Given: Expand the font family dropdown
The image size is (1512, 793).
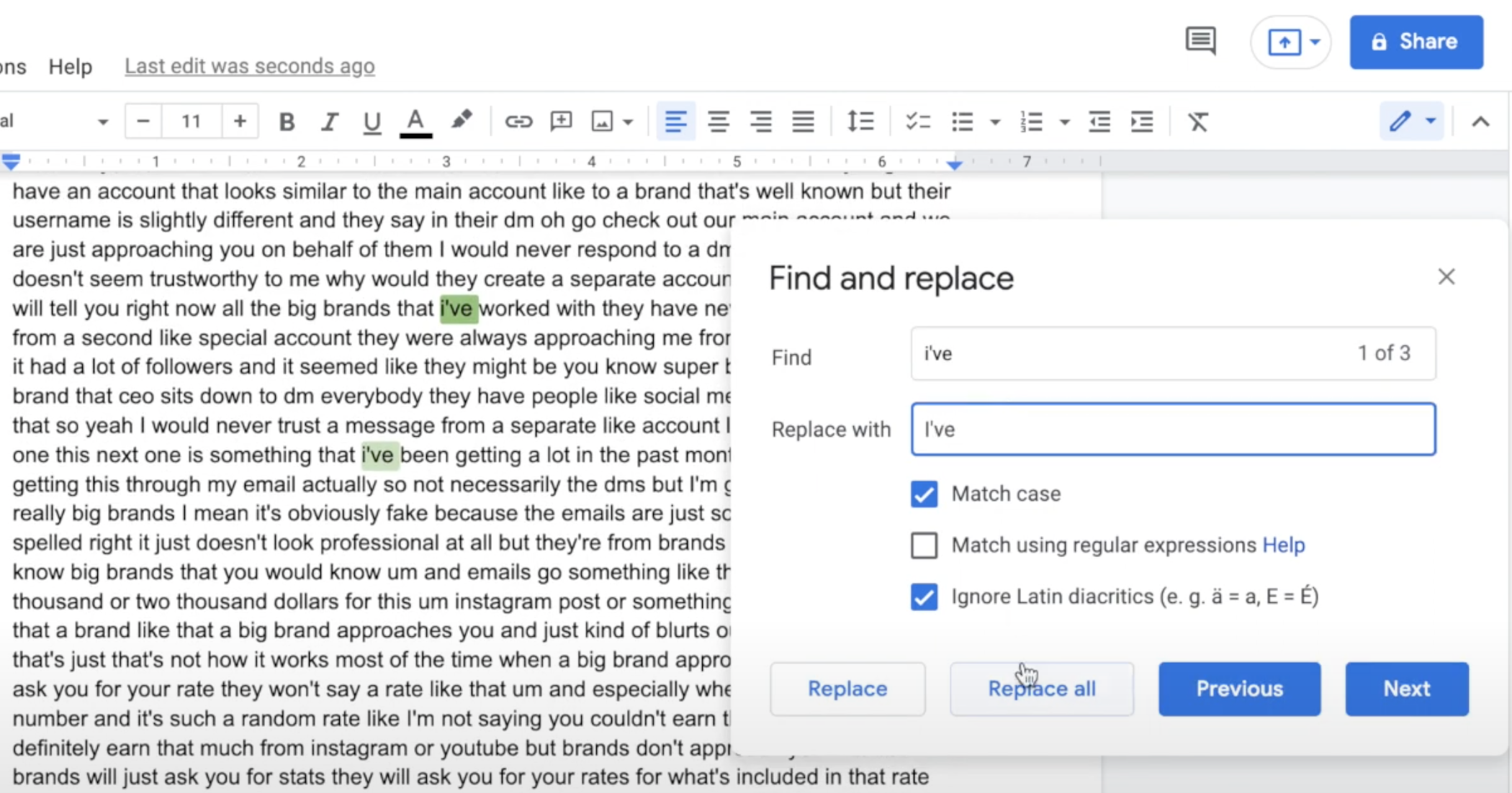Looking at the screenshot, I should click(x=104, y=122).
